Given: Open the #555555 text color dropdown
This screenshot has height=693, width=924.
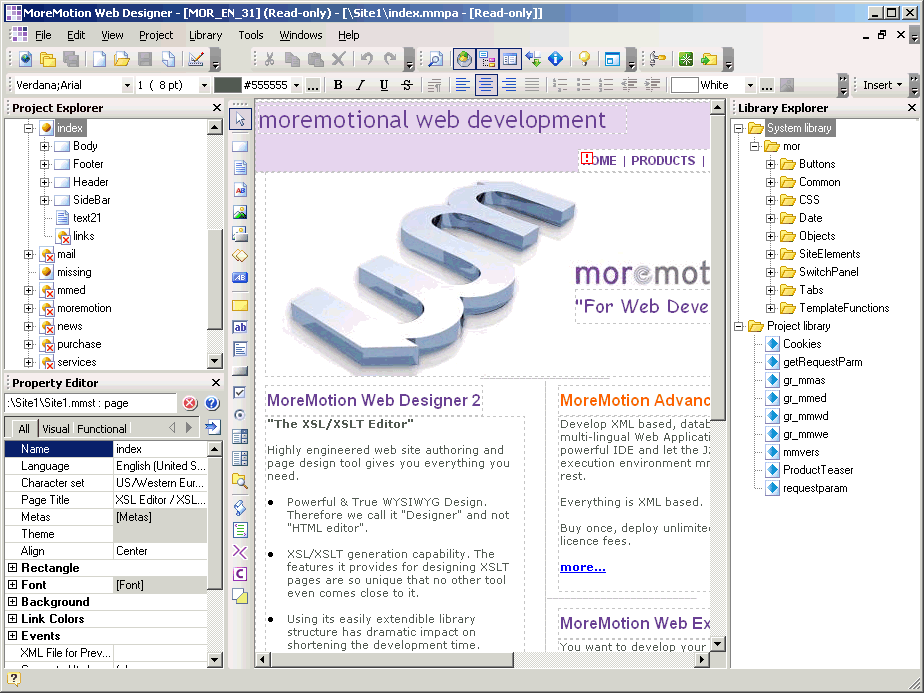Looking at the screenshot, I should click(x=296, y=85).
